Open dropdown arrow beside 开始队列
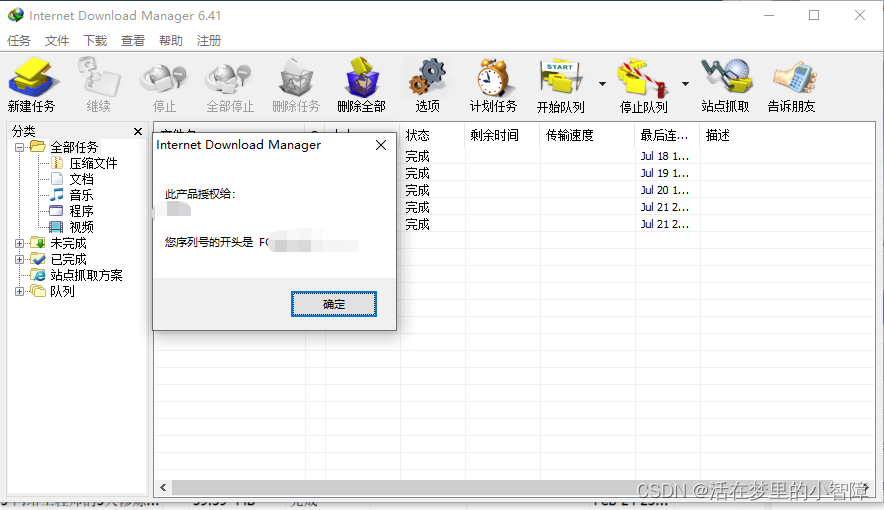 pyautogui.click(x=602, y=84)
